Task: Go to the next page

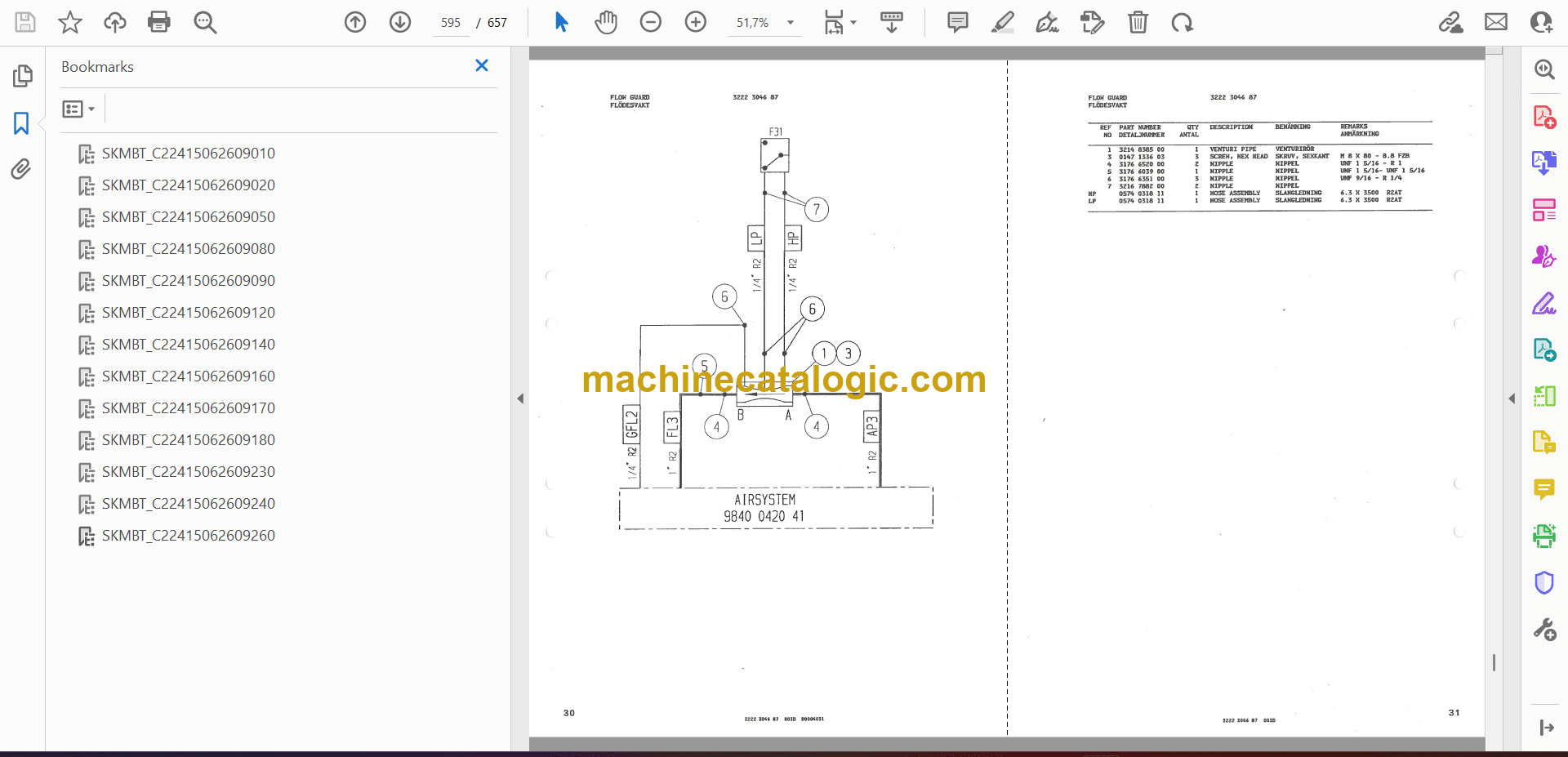Action: [x=400, y=22]
